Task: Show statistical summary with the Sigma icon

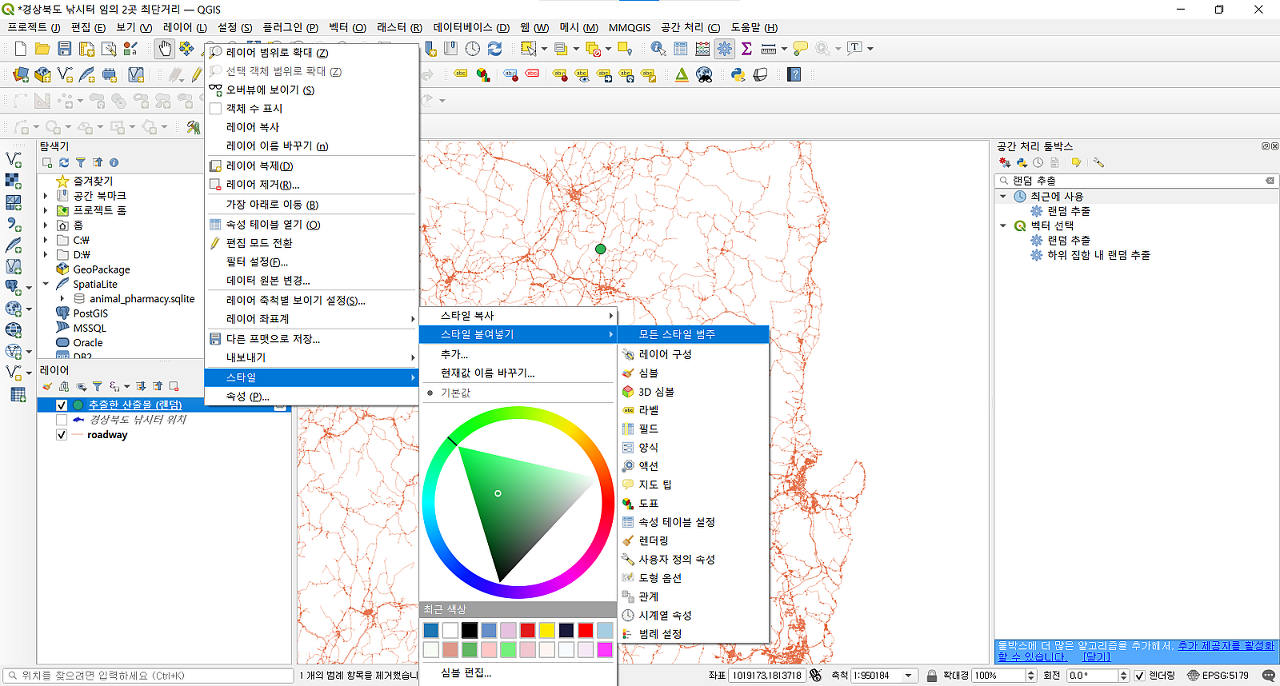Action: pos(746,48)
